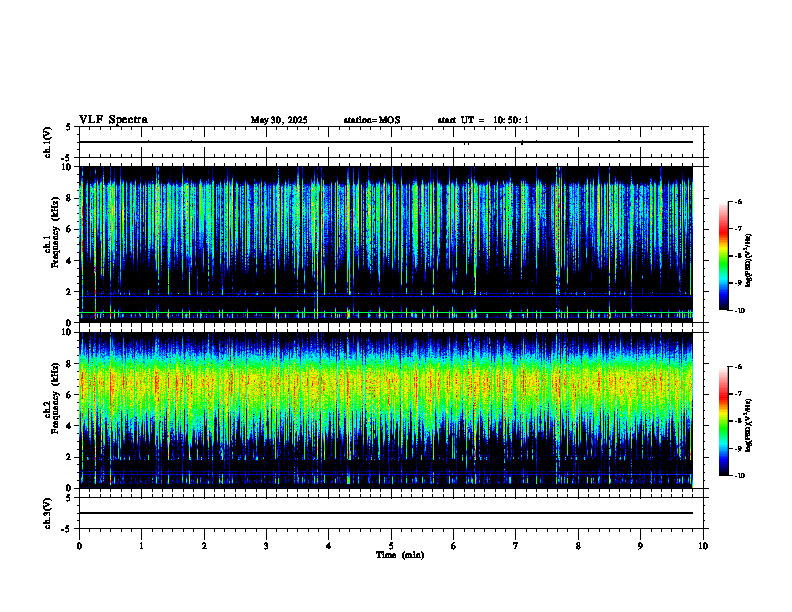The image size is (792, 612).
Task: Click inside the ch.2 spectrogram panel
Action: pos(386,410)
